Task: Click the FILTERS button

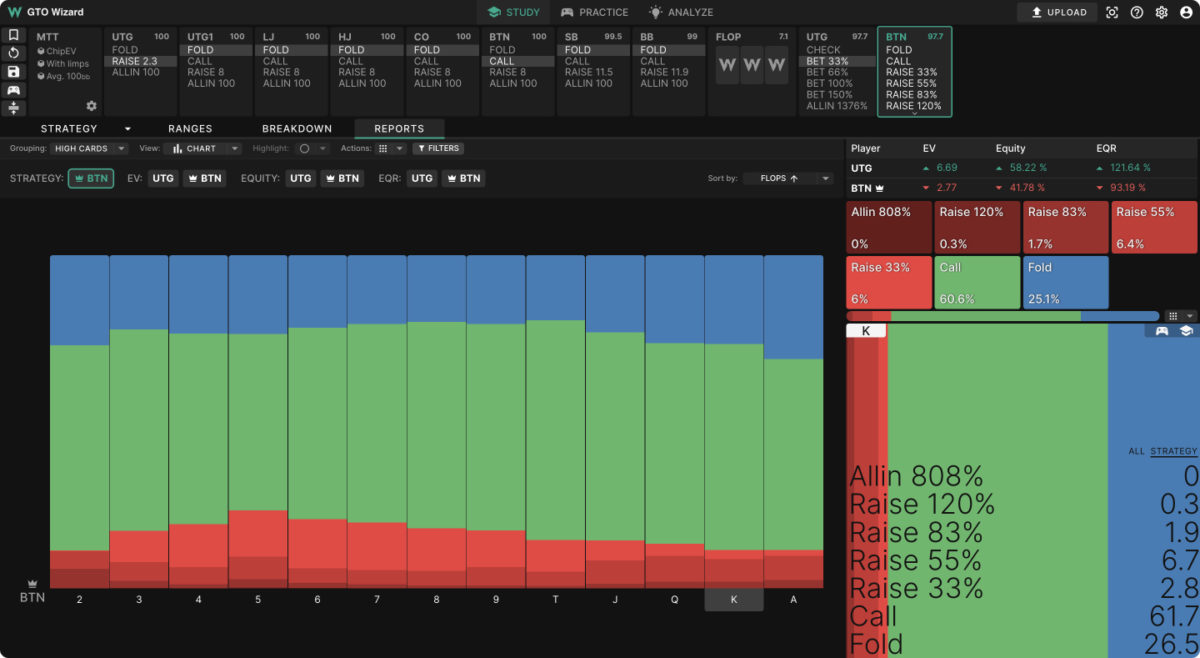Action: click(x=438, y=148)
